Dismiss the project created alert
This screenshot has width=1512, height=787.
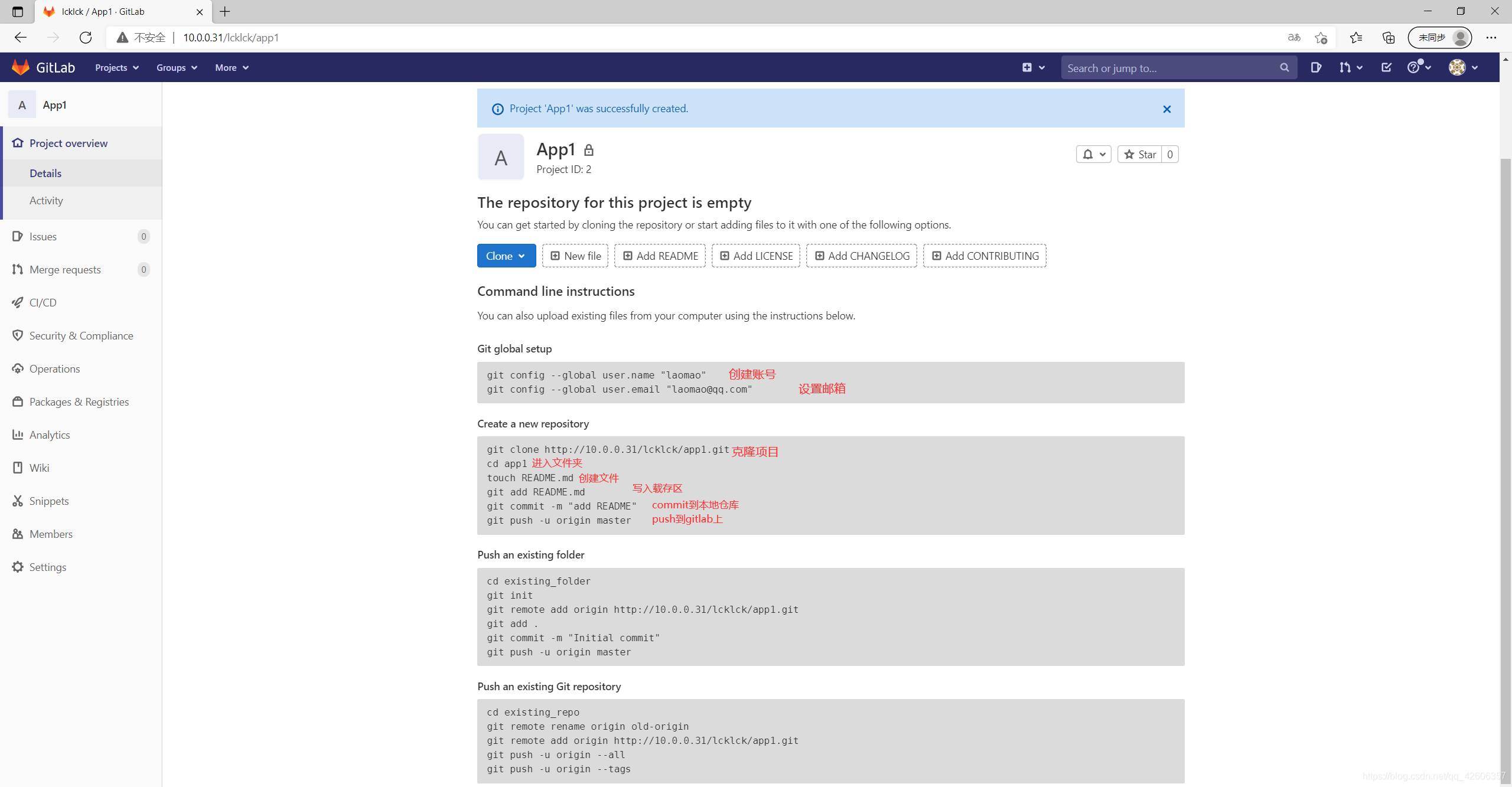tap(1166, 109)
